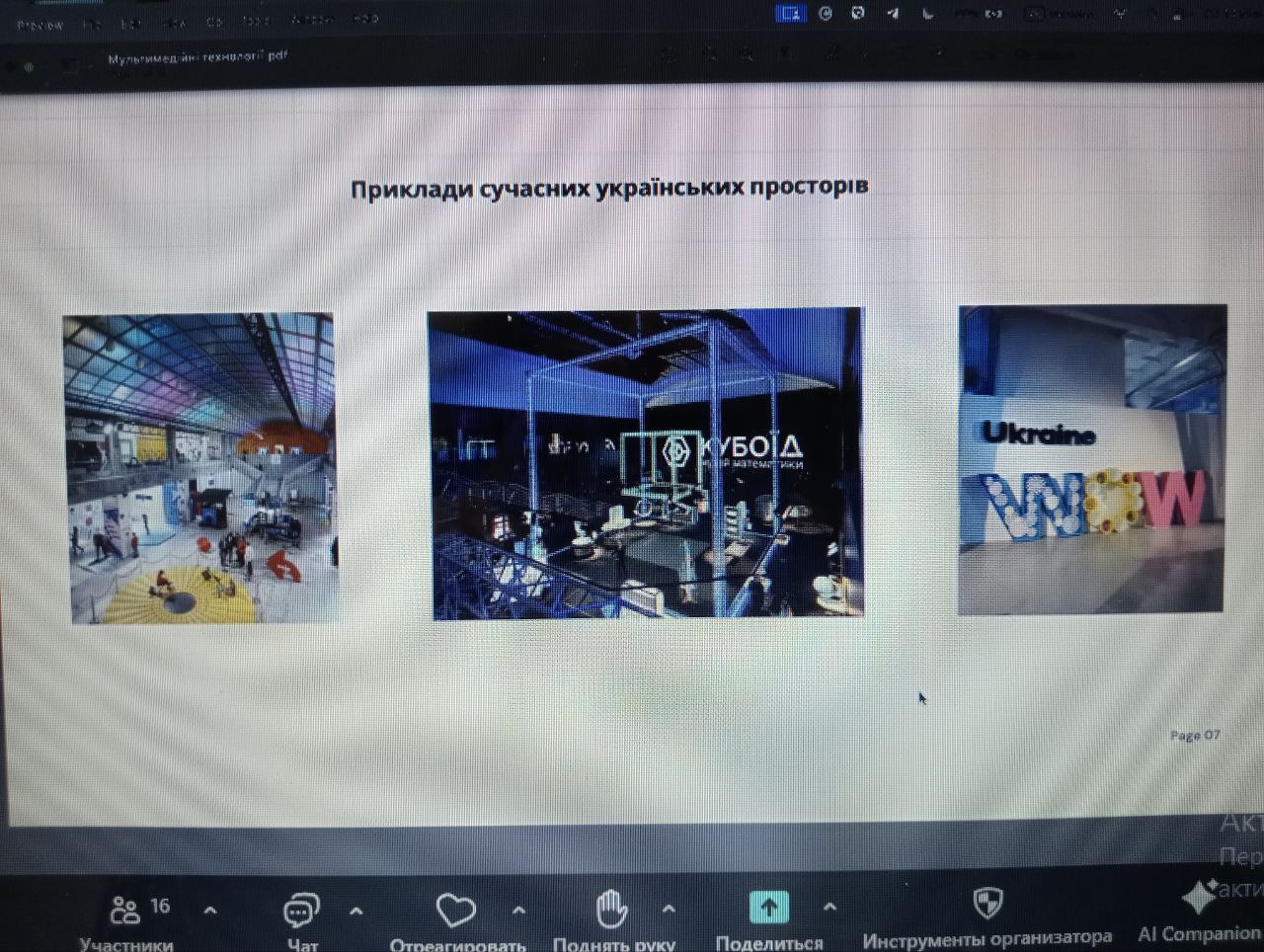Click the Отреагировать heart reaction icon
The width and height of the screenshot is (1264, 952).
(455, 911)
